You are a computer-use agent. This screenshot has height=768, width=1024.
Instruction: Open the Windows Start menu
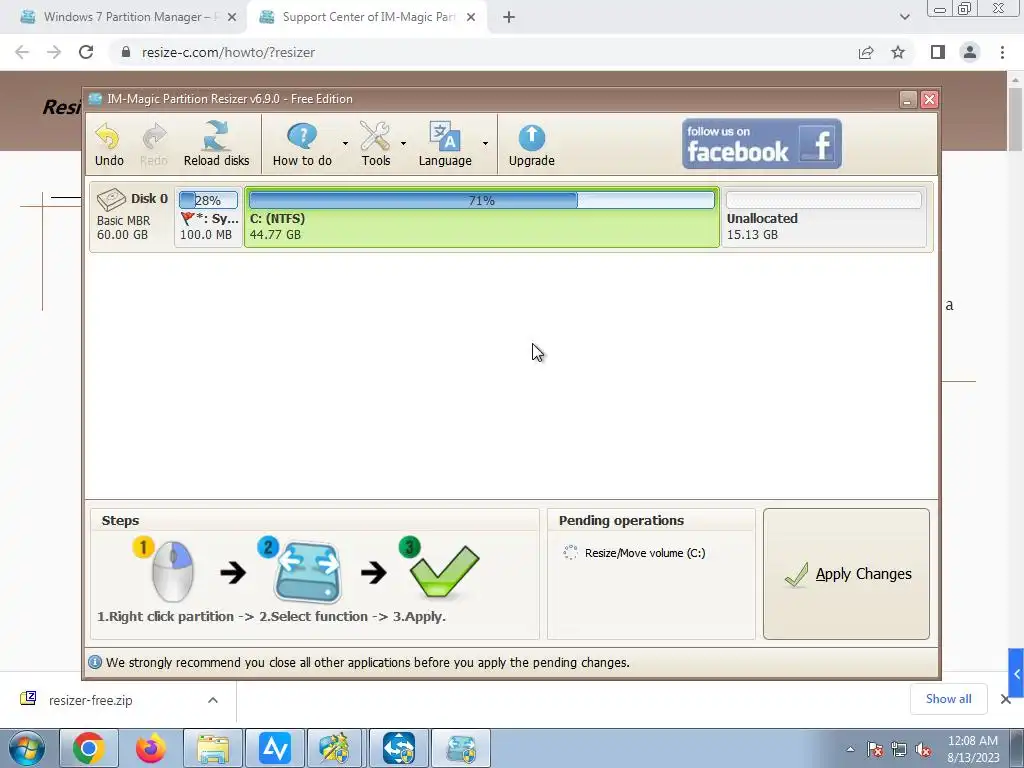click(27, 748)
